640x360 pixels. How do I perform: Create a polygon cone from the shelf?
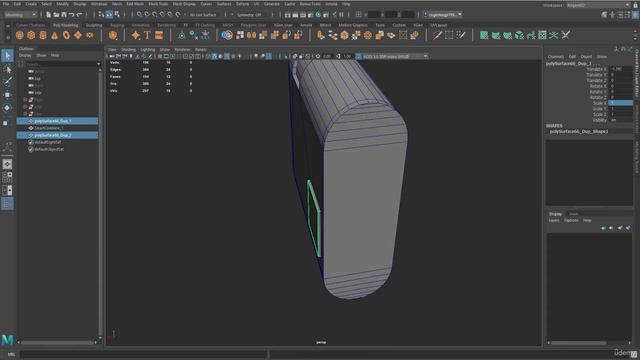click(x=54, y=36)
